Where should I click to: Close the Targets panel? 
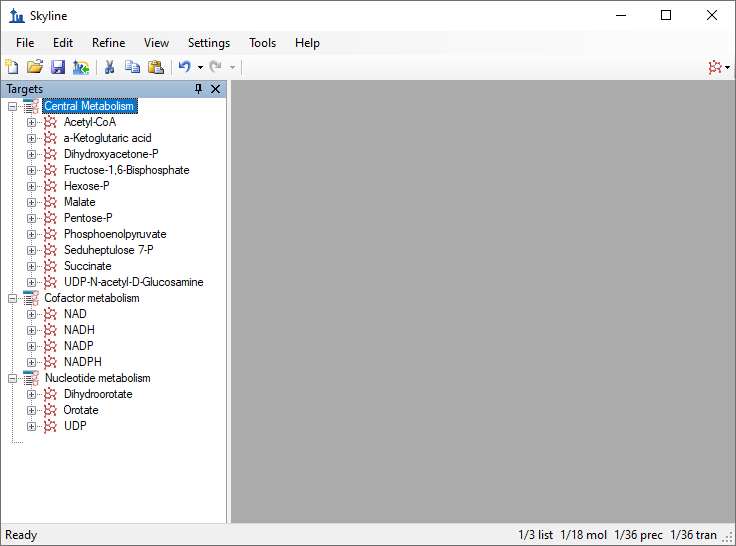[215, 89]
